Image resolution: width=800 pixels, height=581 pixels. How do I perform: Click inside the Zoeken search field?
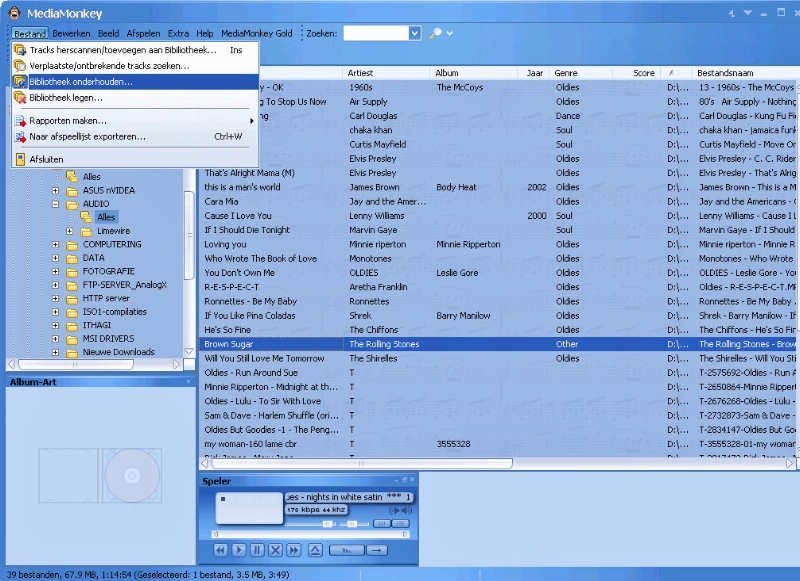376,33
